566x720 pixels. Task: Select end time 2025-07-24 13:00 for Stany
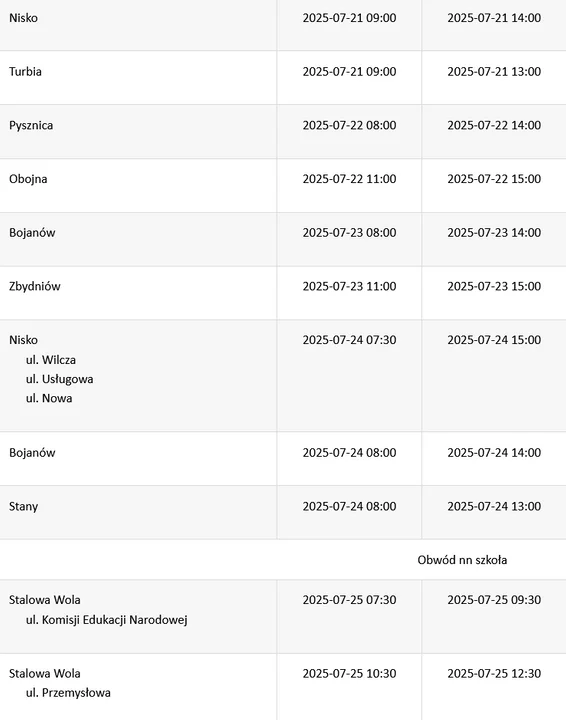tap(494, 506)
